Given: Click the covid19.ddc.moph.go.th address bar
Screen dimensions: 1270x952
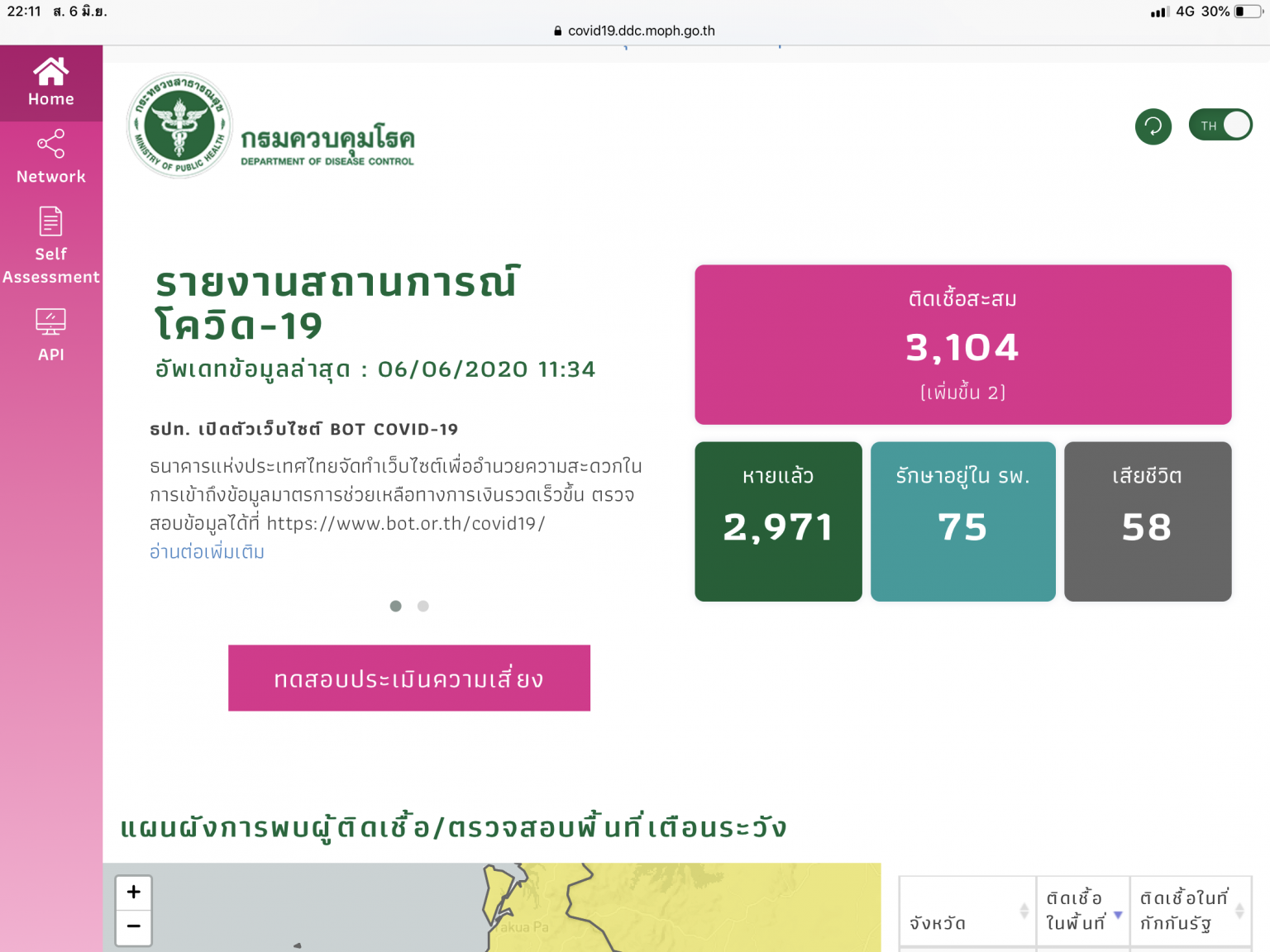Looking at the screenshot, I should tap(635, 31).
